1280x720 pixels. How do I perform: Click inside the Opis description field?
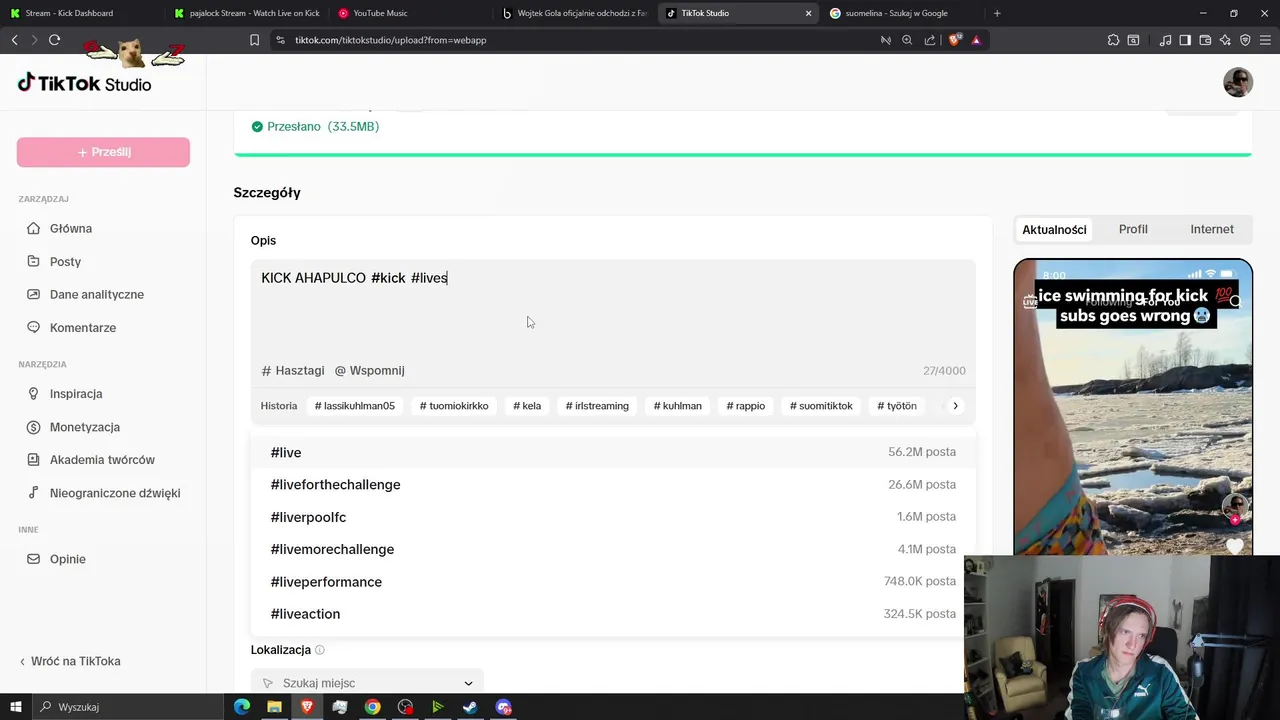tap(613, 310)
